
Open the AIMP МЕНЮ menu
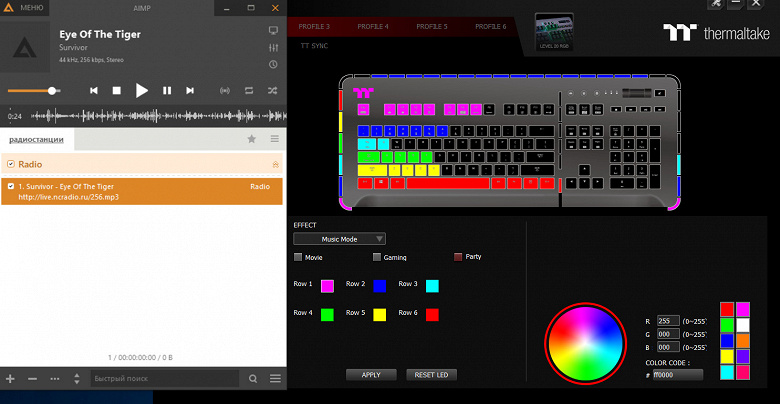click(x=25, y=8)
